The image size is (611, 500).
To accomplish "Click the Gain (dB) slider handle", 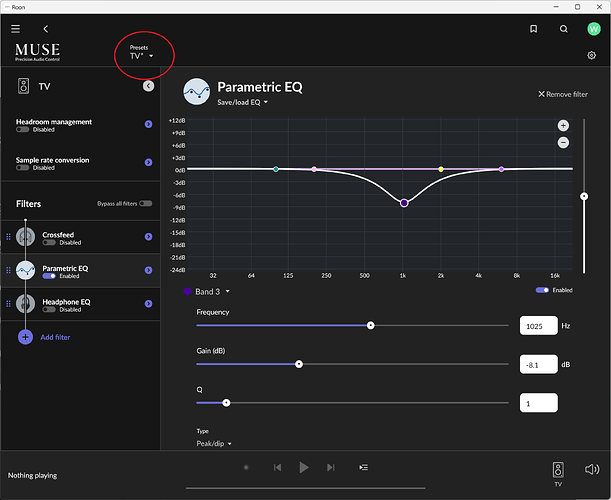I will click(x=299, y=364).
